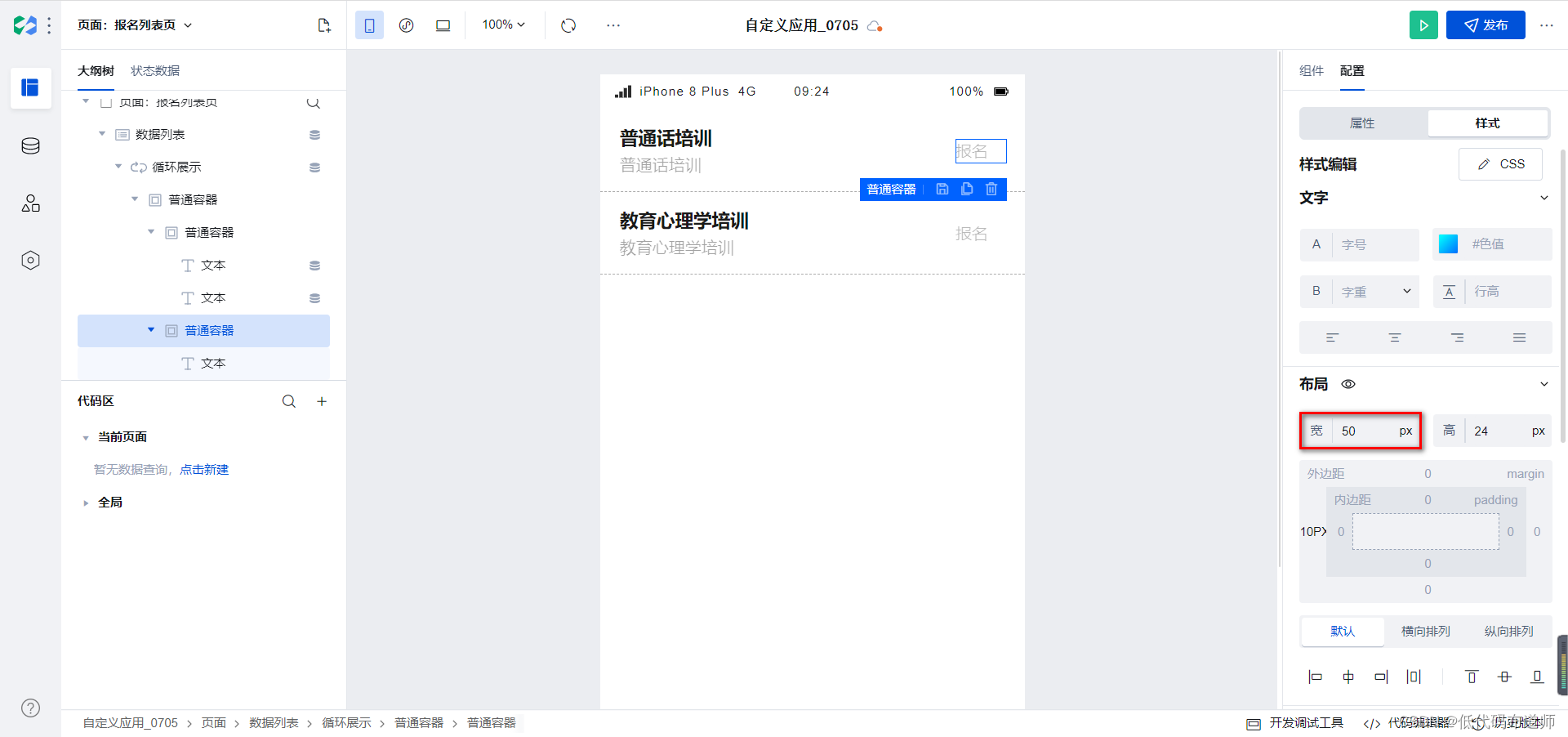Expand the 全局 section
1568x737 pixels.
click(86, 503)
